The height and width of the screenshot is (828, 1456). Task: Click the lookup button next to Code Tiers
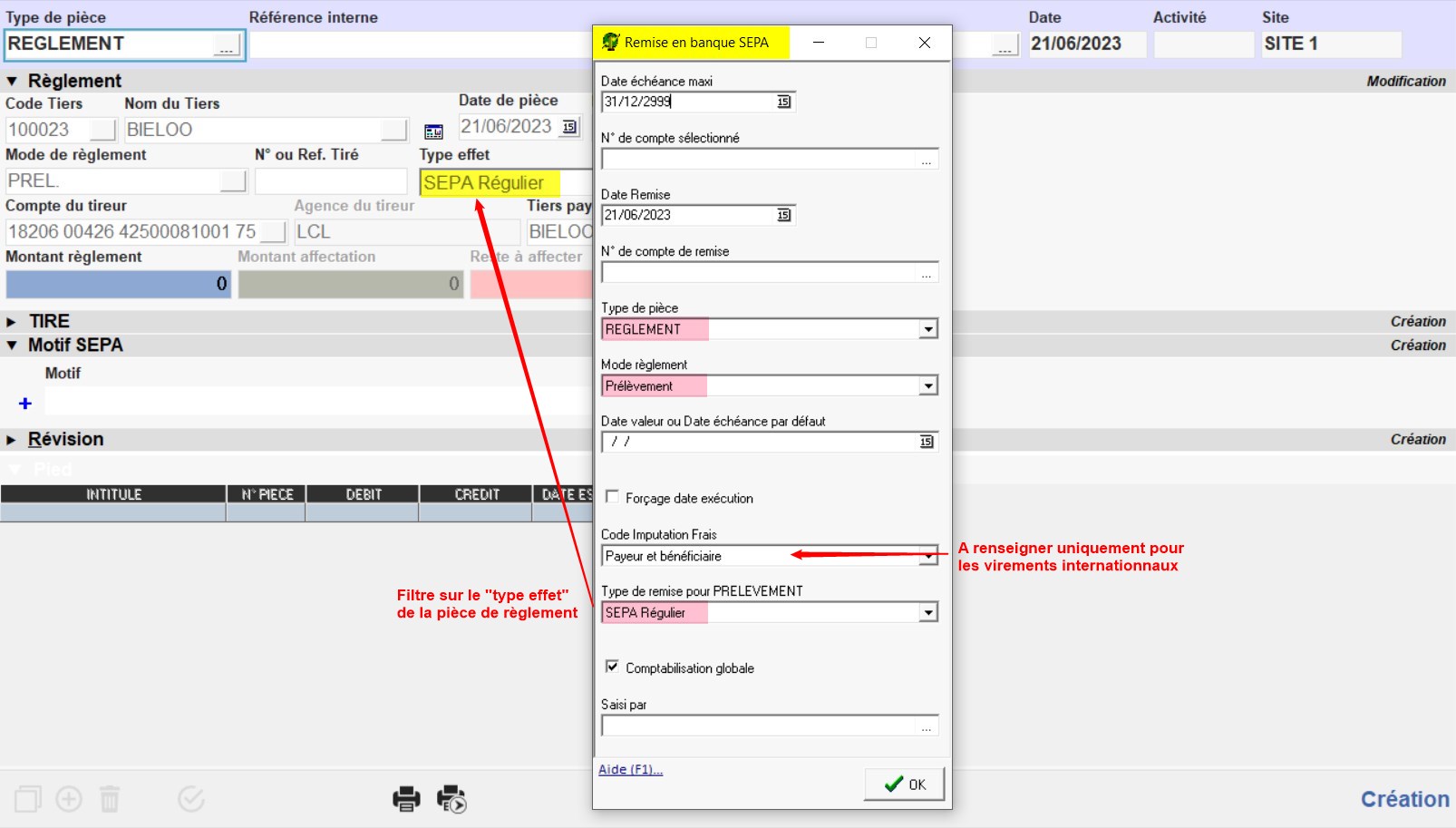(103, 130)
